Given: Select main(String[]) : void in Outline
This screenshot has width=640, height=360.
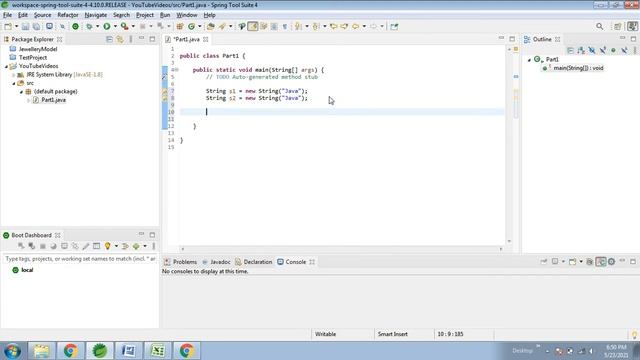Looking at the screenshot, I should [x=578, y=68].
